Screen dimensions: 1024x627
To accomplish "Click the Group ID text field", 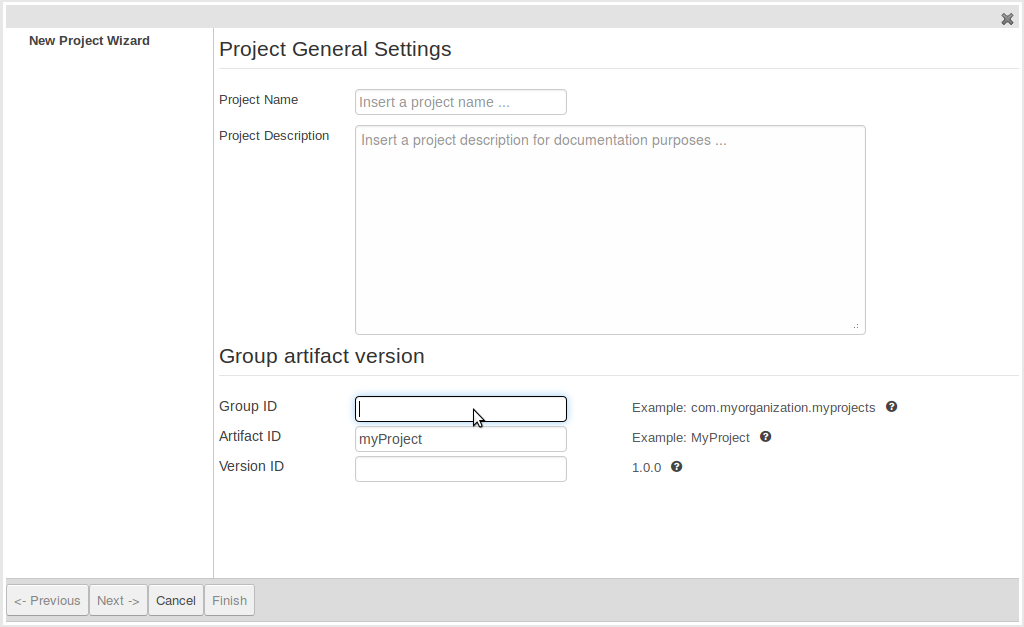I will click(460, 409).
